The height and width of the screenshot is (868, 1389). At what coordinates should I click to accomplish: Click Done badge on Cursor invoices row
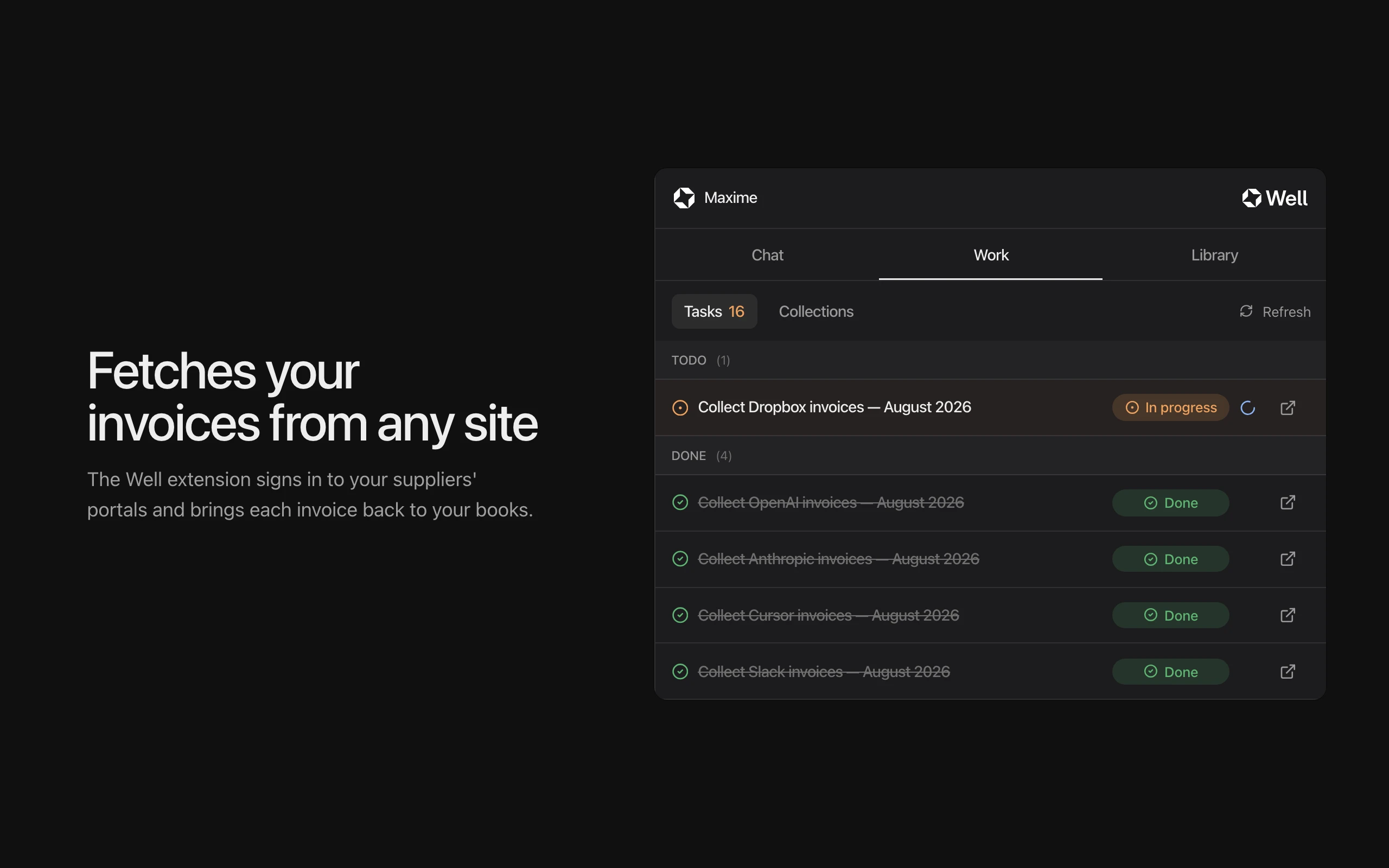pyautogui.click(x=1170, y=615)
